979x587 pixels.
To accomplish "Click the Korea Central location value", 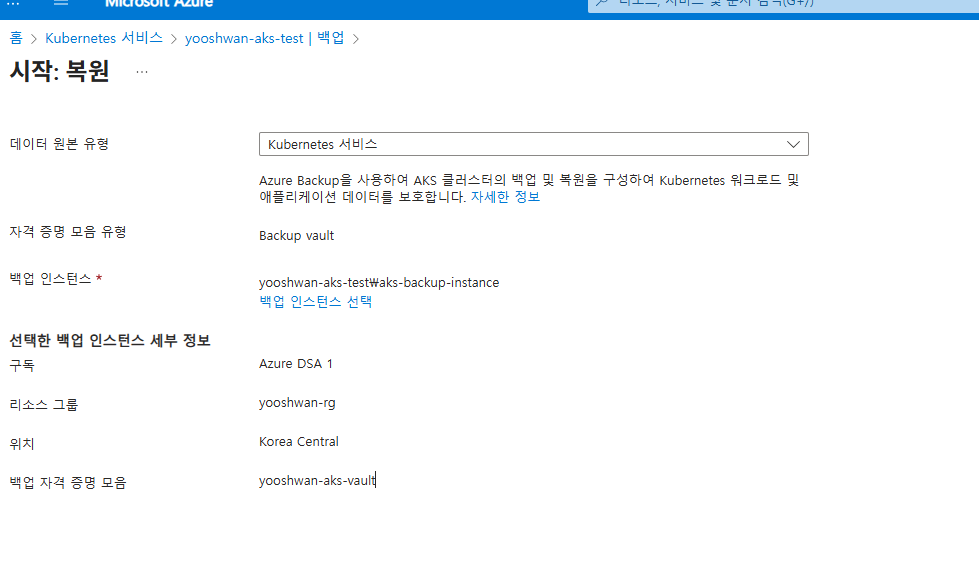I will pos(298,441).
